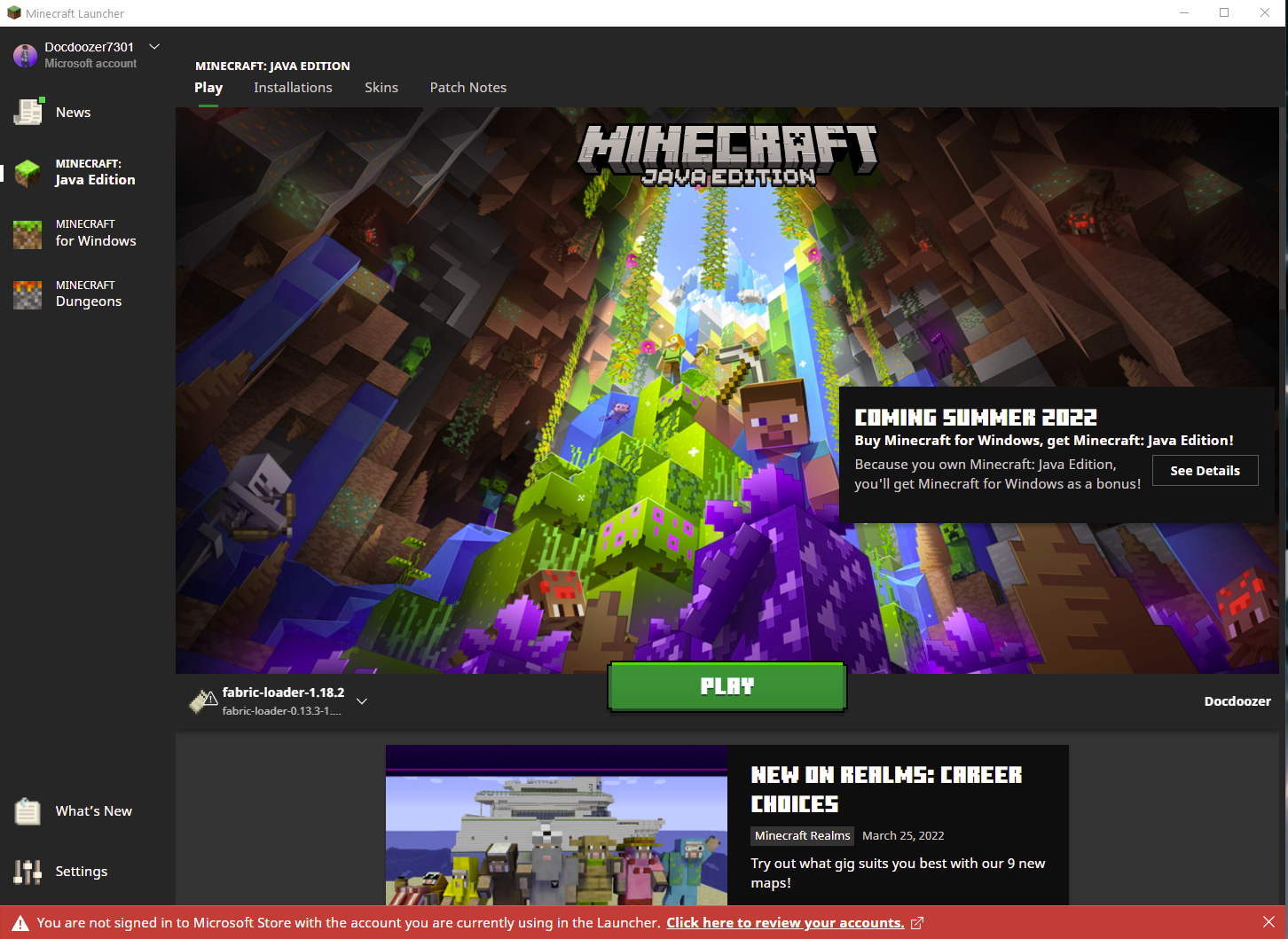Expand the account dropdown chevron

click(154, 46)
